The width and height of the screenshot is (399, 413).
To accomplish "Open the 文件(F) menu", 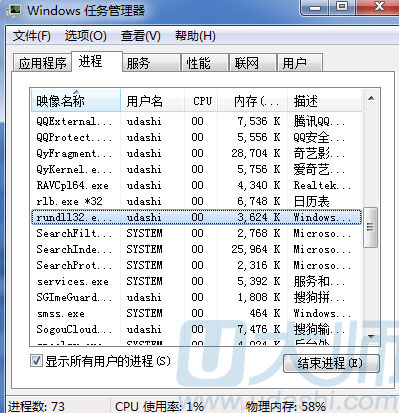I will coord(32,36).
